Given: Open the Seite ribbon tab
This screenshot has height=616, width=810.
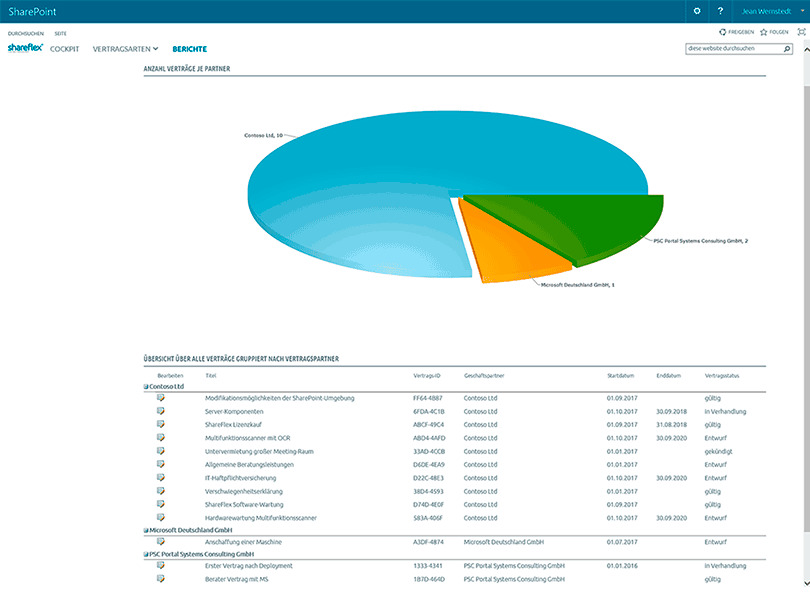Looking at the screenshot, I should pyautogui.click(x=60, y=33).
